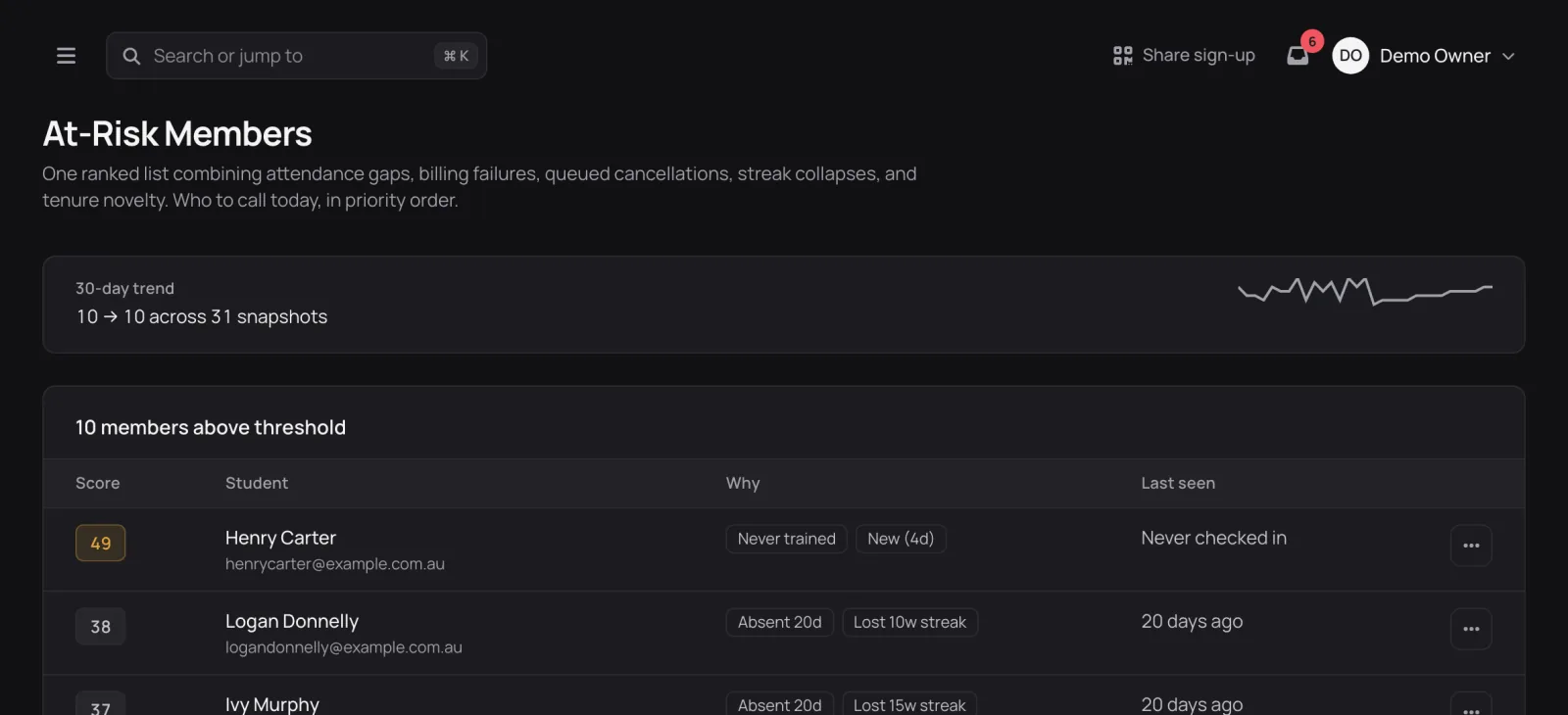Click the 30-day trend sparkline chart
1568x715 pixels.
1365,291
